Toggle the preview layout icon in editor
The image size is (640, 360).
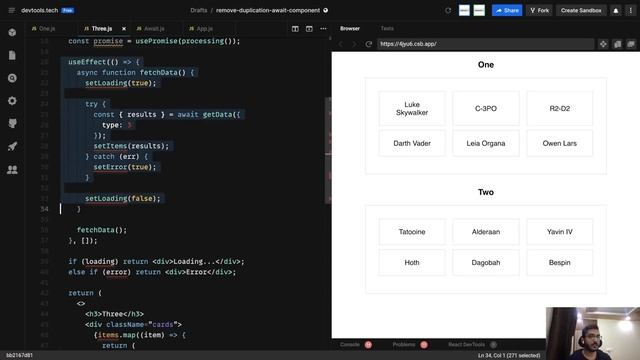pyautogui.click(x=309, y=29)
